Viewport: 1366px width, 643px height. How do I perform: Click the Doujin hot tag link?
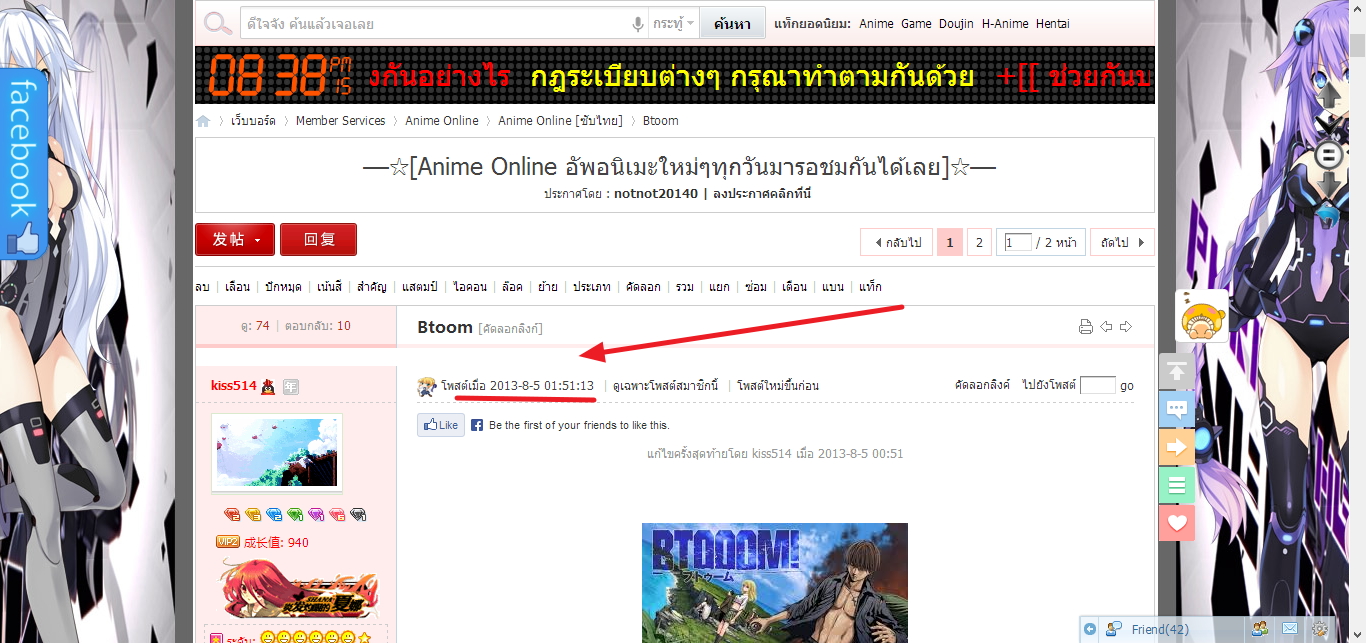point(956,24)
